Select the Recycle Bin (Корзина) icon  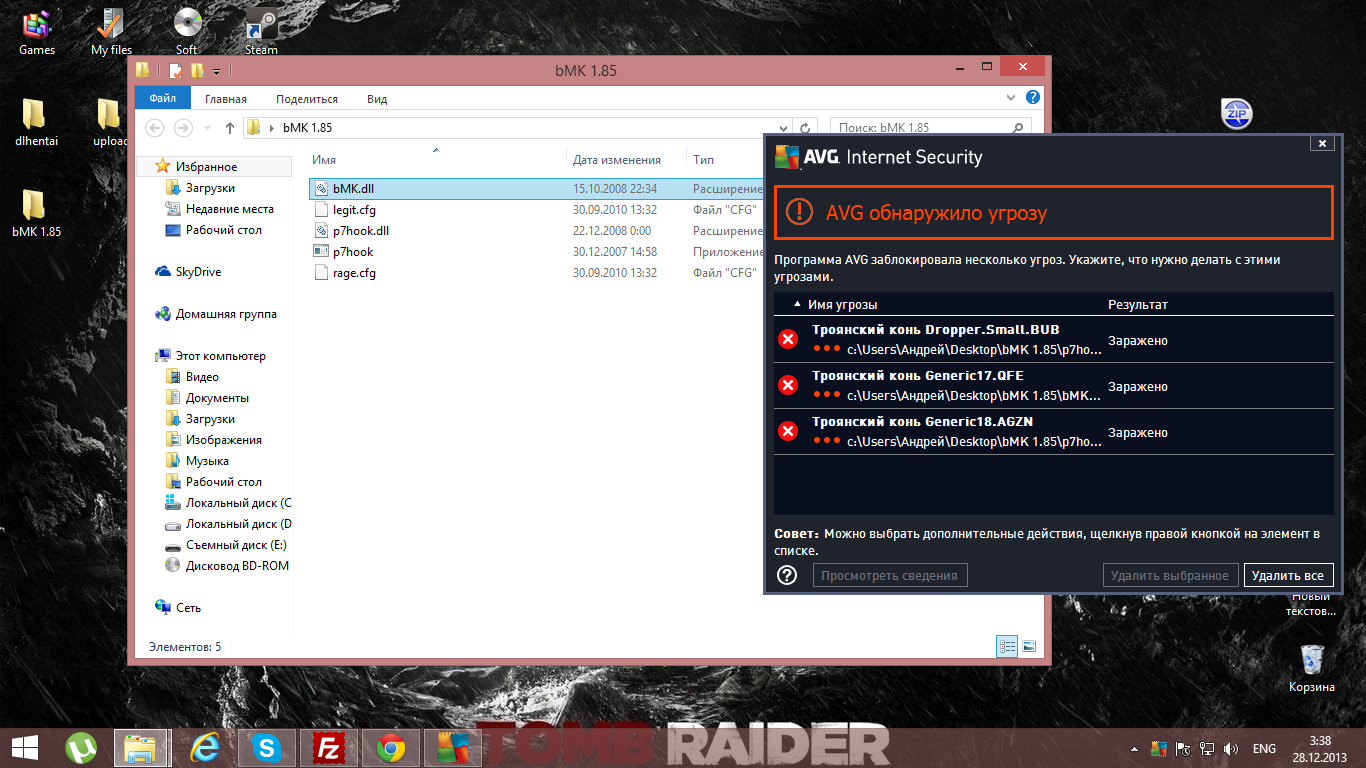[1312, 668]
